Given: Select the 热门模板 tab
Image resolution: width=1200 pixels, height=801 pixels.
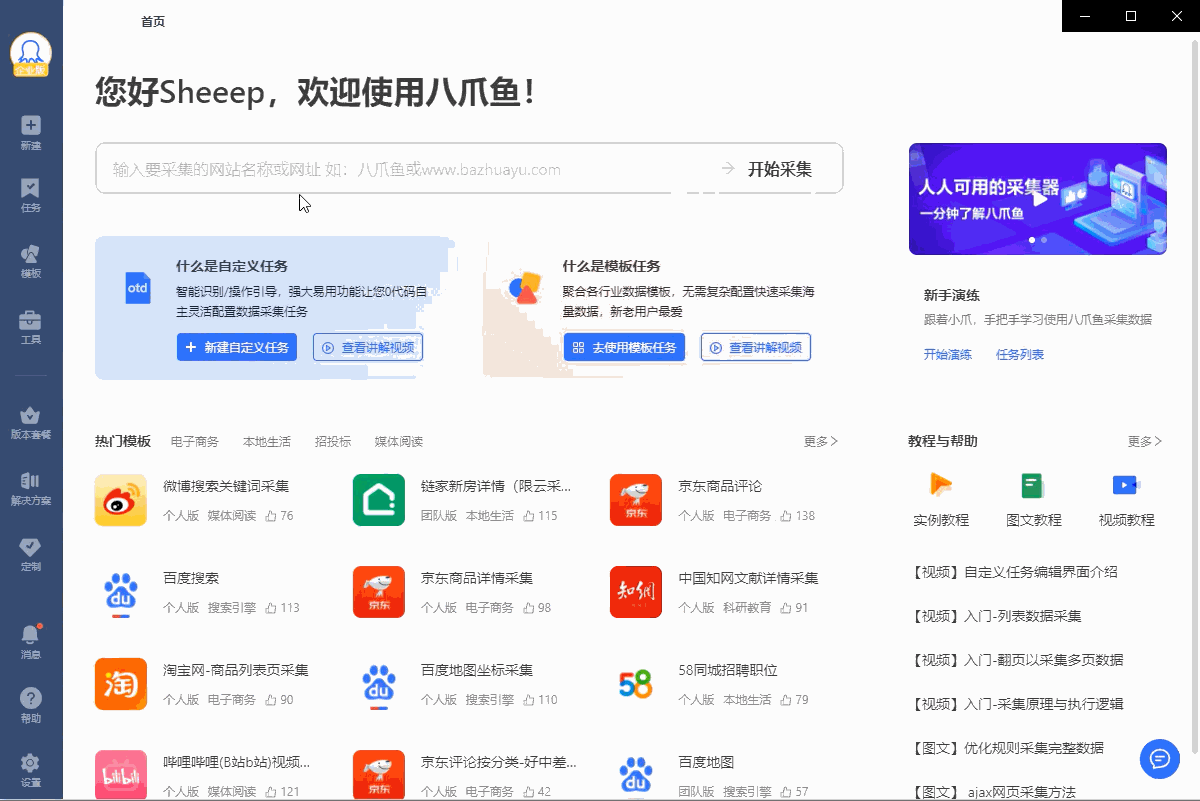Looking at the screenshot, I should (x=123, y=441).
